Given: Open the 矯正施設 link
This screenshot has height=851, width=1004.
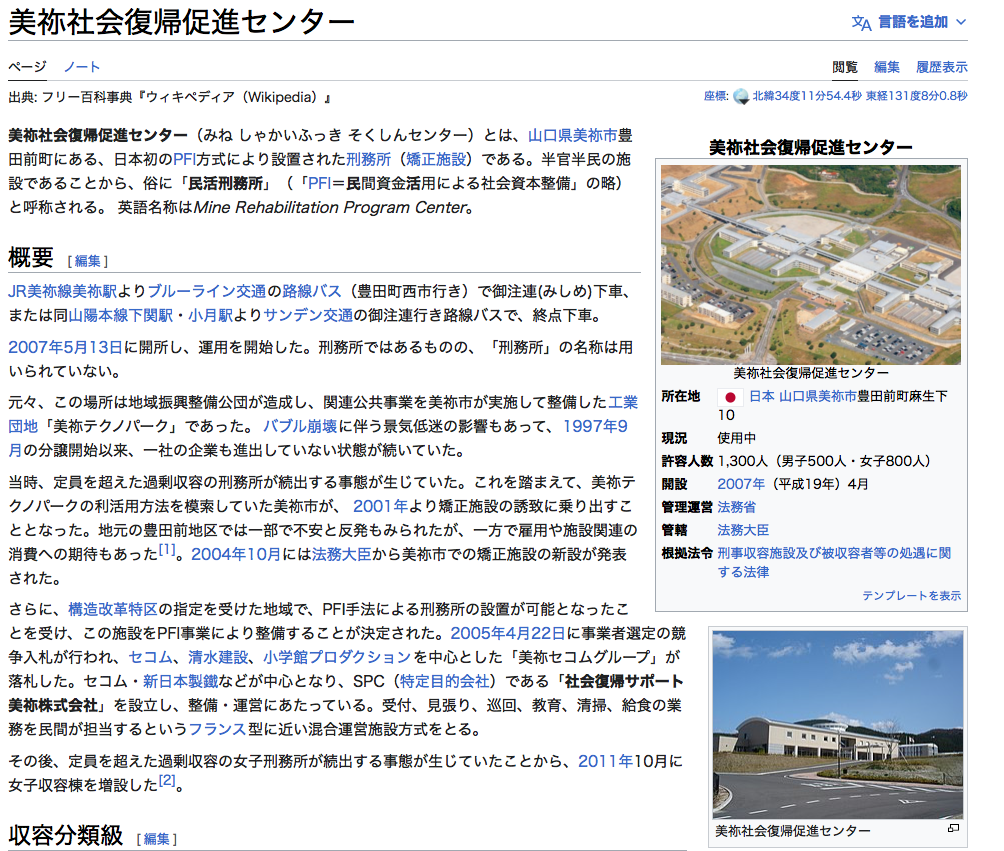Looking at the screenshot, I should coord(439,159).
